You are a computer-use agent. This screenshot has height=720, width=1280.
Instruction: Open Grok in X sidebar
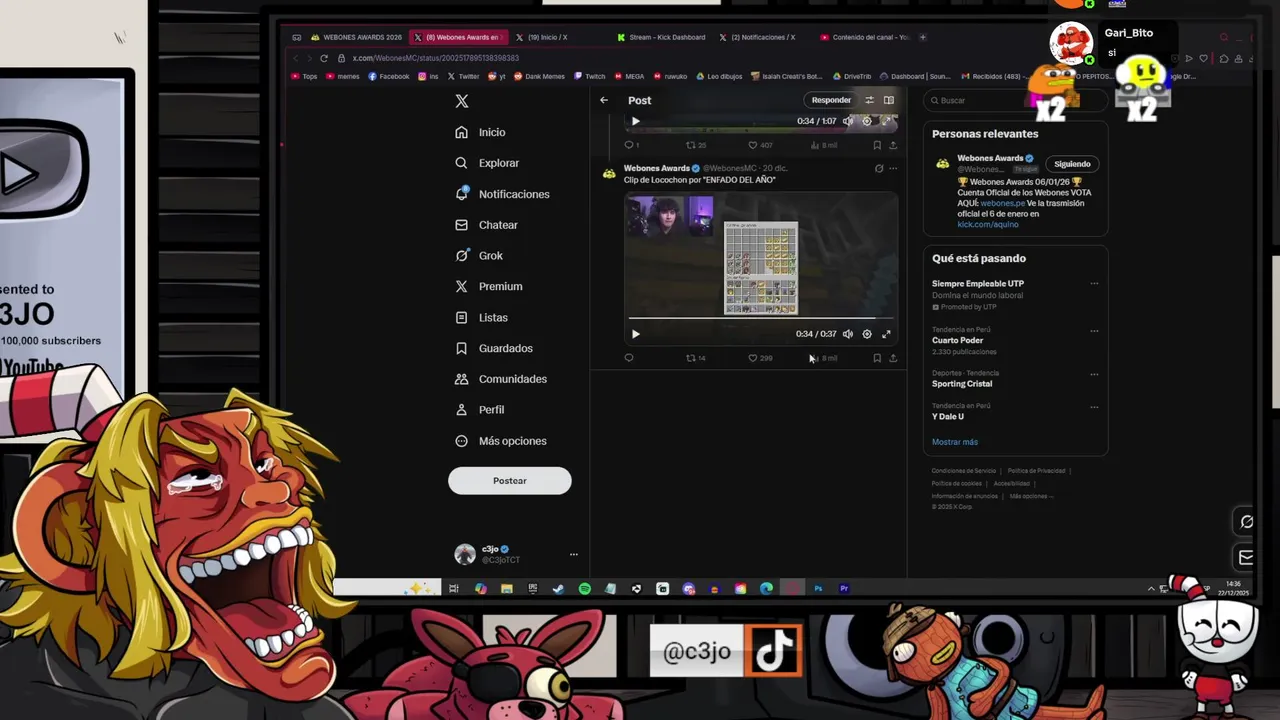point(479,255)
